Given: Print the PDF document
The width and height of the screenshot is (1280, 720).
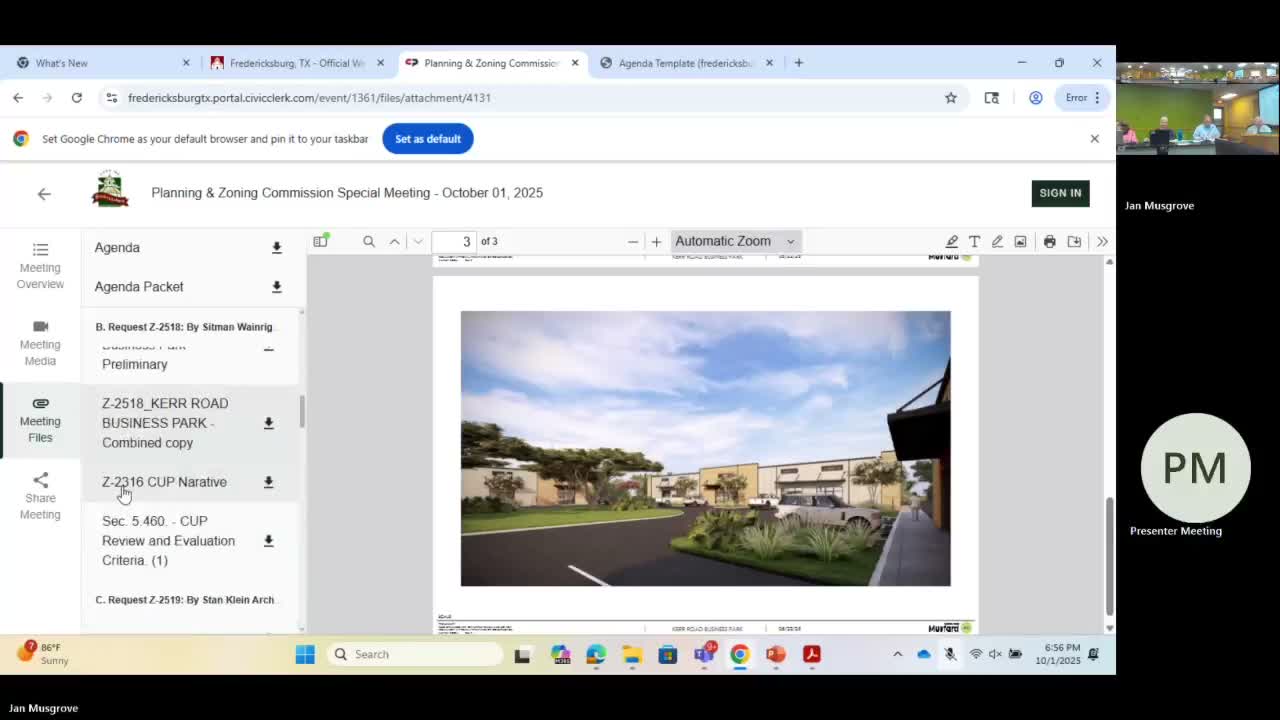Looking at the screenshot, I should pos(1049,241).
